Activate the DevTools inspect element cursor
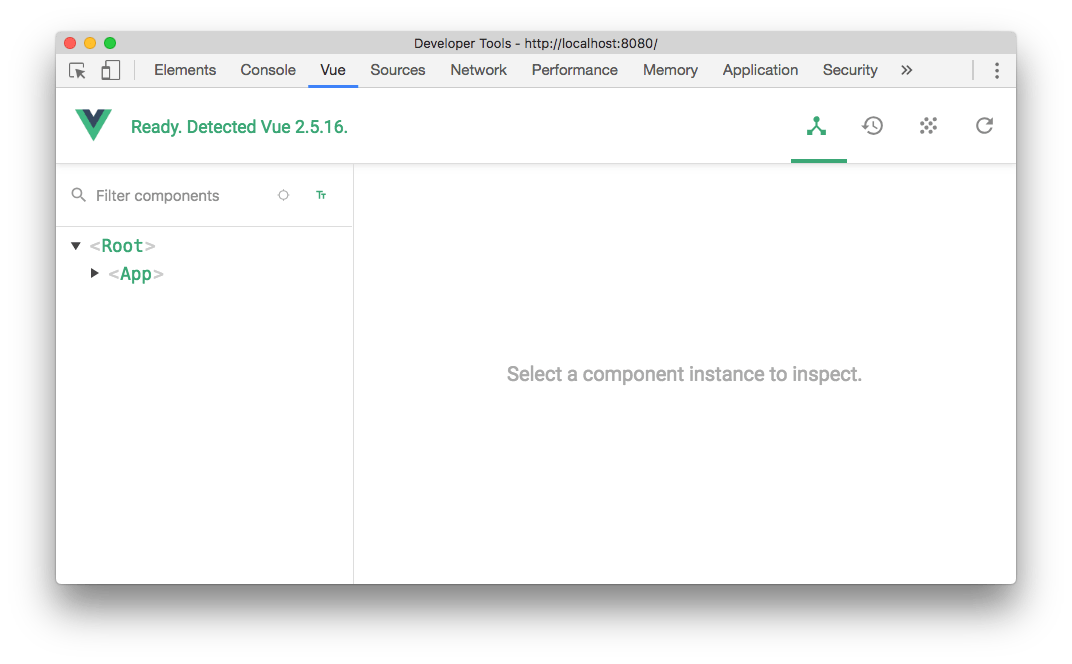 click(x=77, y=70)
